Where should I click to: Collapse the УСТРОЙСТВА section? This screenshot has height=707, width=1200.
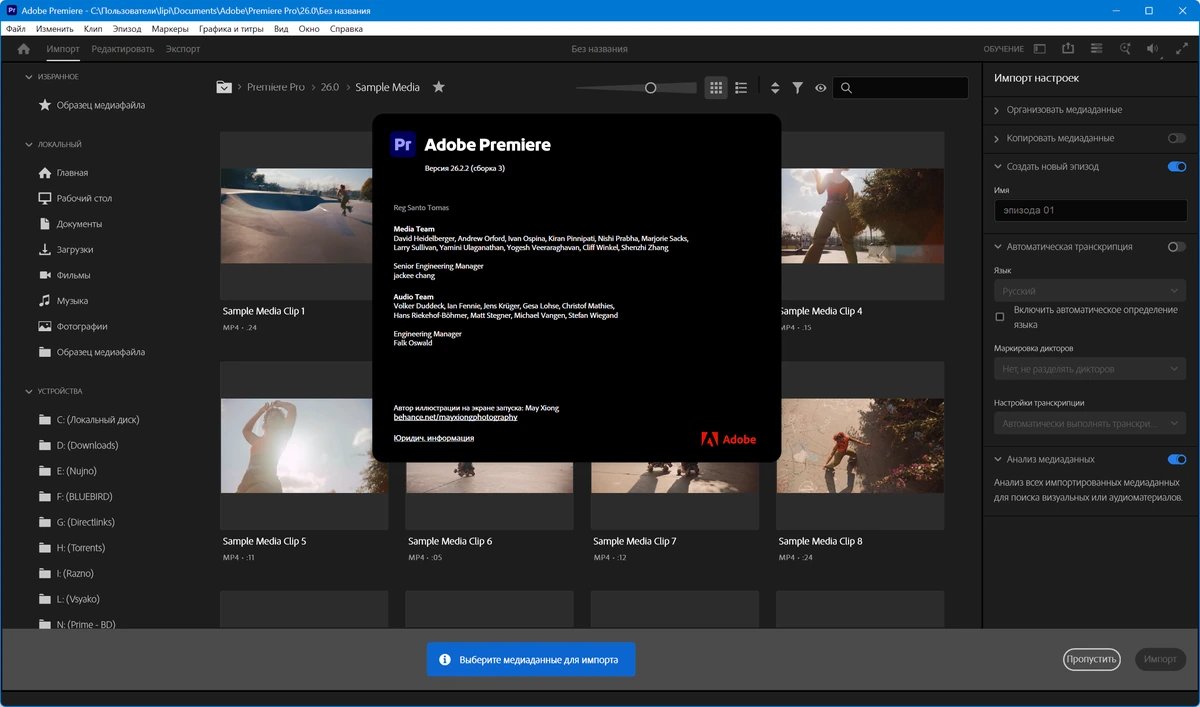tap(29, 392)
